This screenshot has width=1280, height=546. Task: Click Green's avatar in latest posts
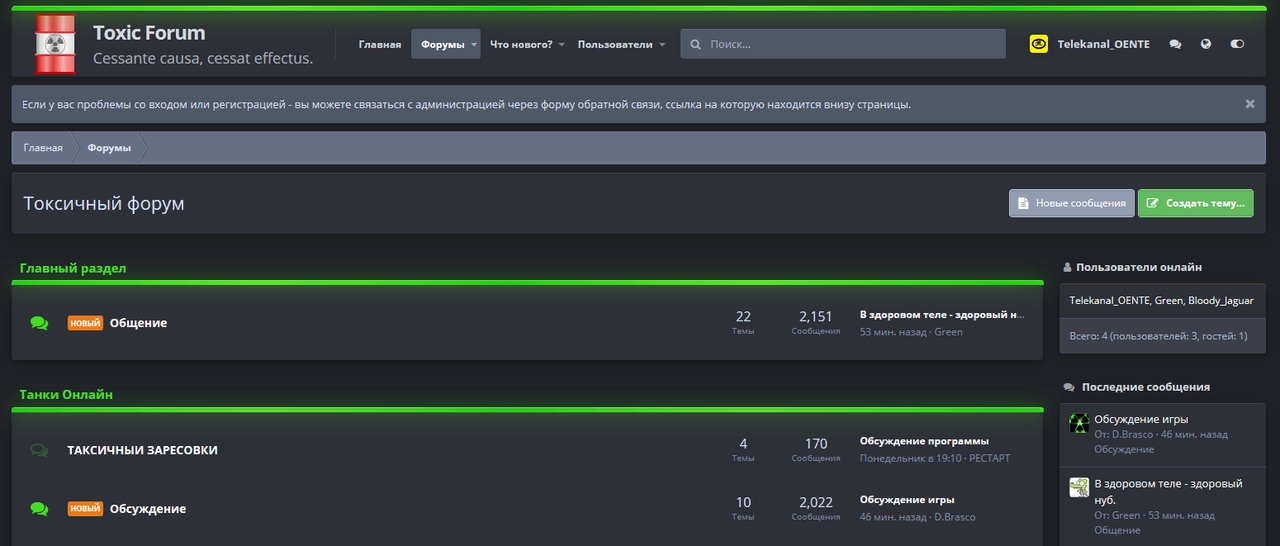point(1079,487)
